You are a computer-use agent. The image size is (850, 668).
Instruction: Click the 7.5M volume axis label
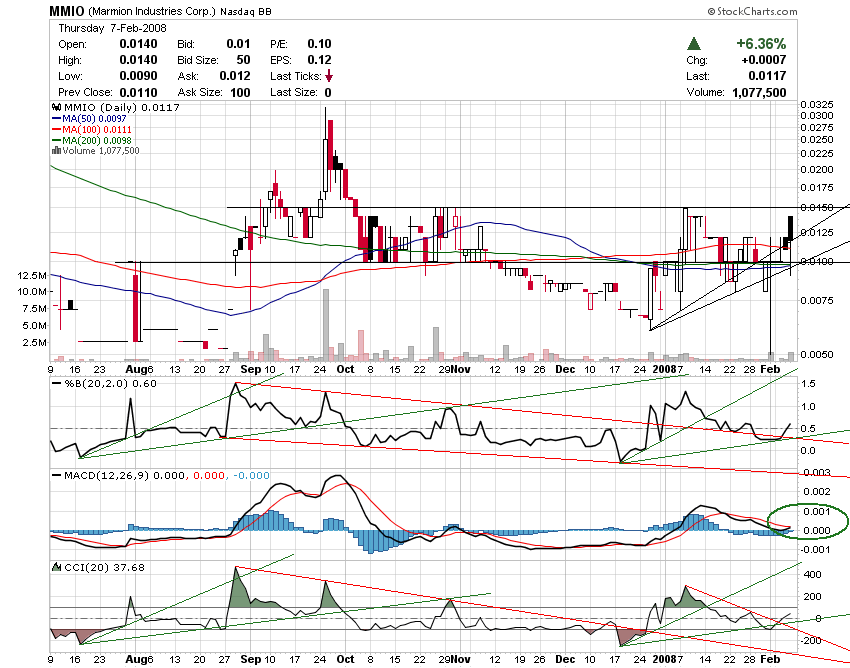[35, 309]
